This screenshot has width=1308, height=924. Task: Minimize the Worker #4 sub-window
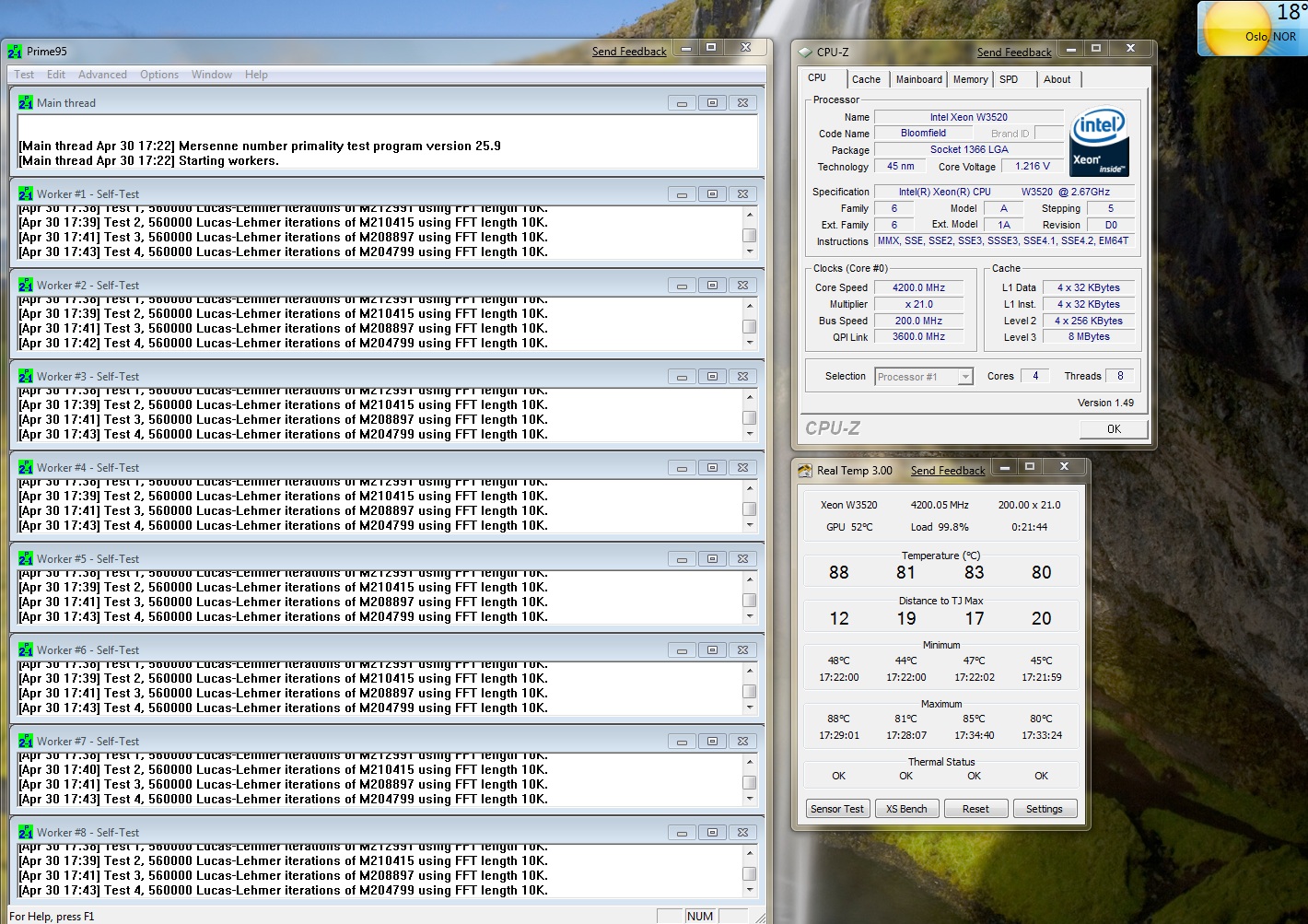pos(682,468)
